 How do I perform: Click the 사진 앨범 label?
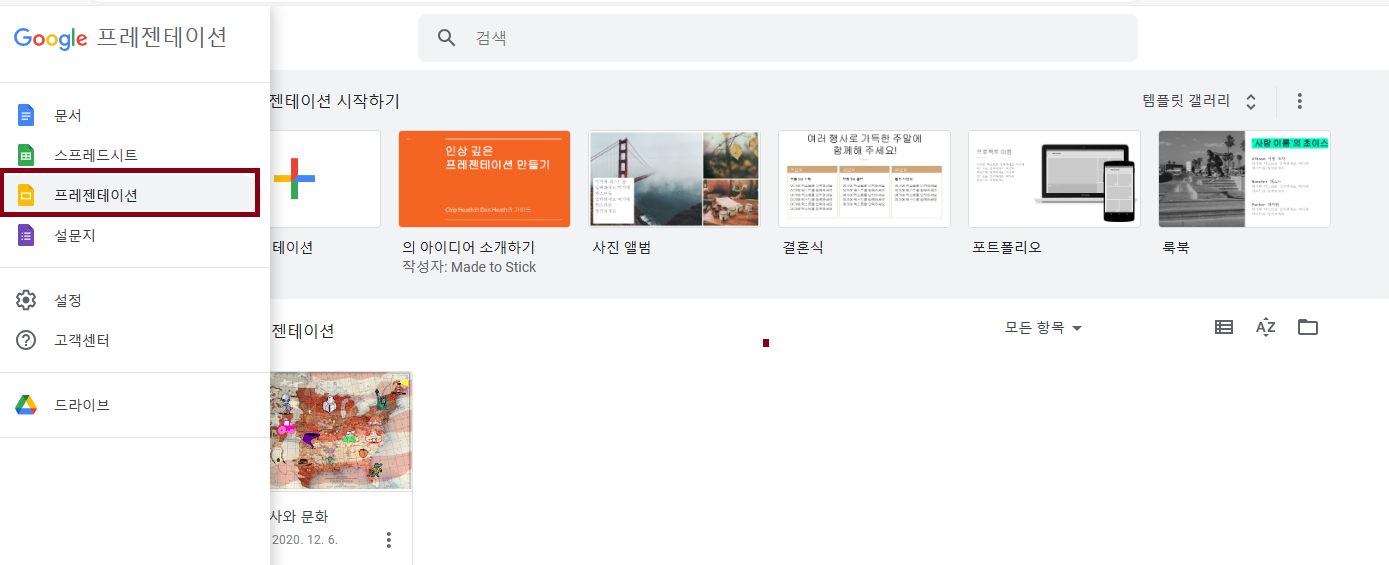coord(624,247)
